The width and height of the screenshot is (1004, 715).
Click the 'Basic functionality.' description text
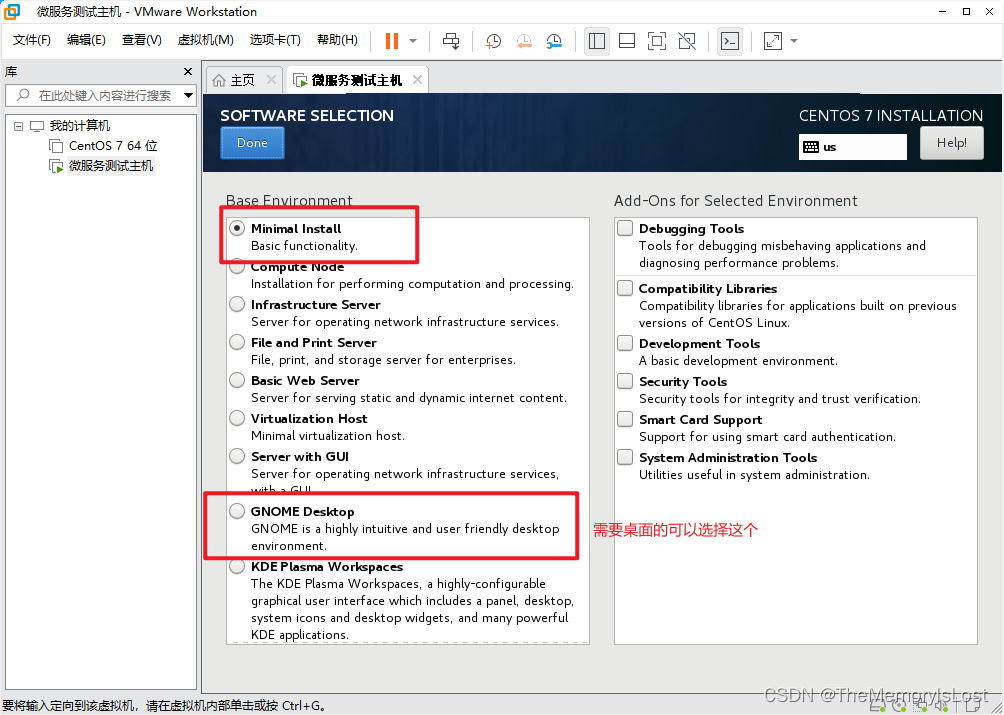[x=304, y=246]
